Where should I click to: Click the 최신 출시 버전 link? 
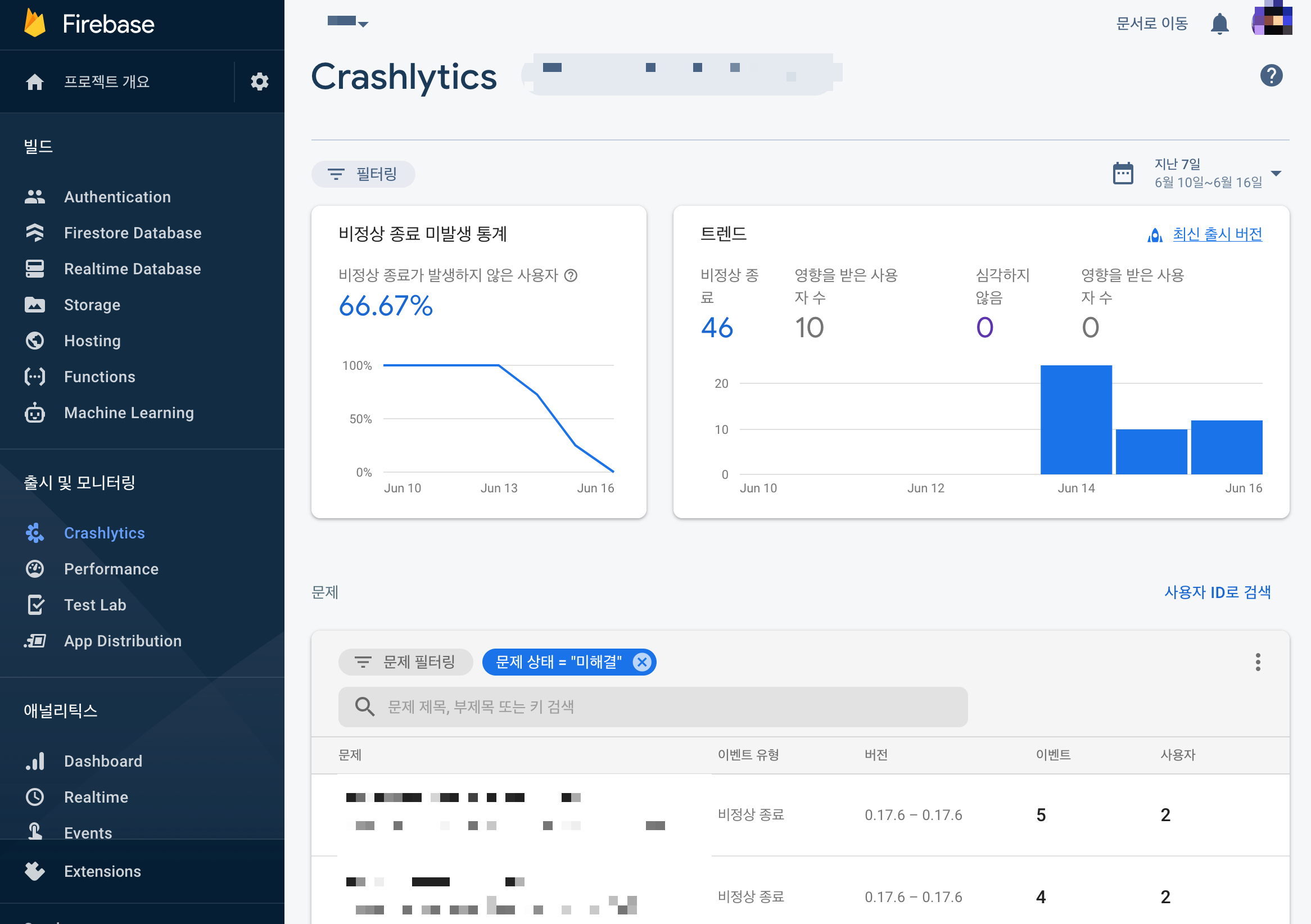click(x=1217, y=234)
